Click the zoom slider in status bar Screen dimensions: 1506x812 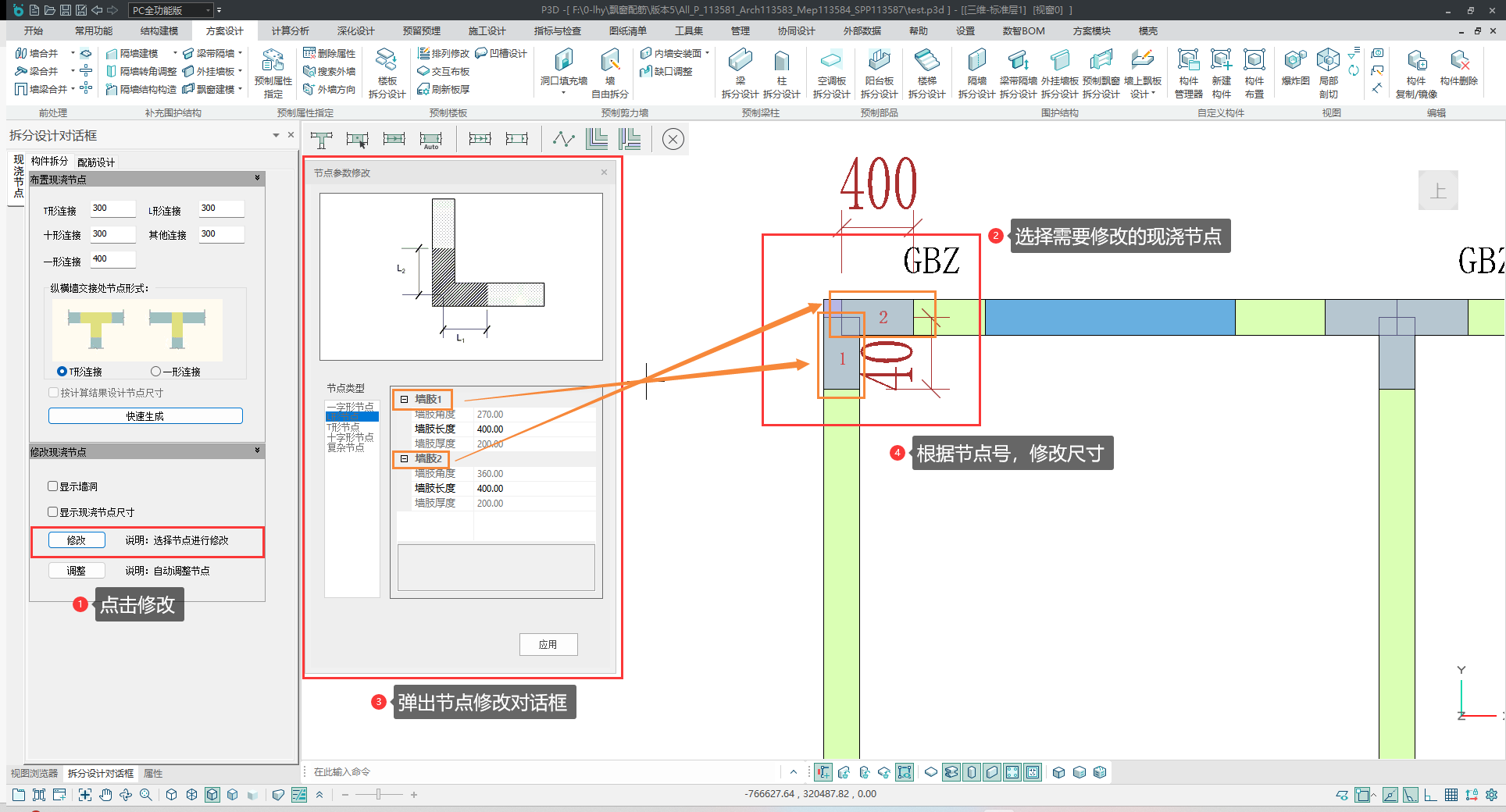[378, 795]
